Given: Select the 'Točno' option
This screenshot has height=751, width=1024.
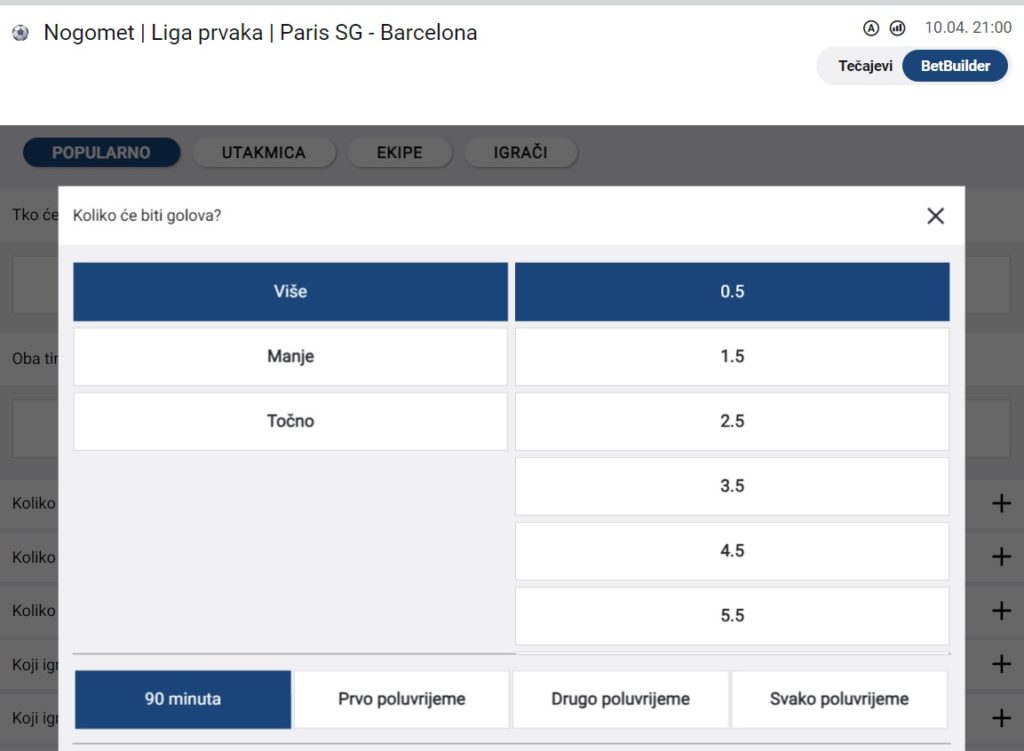Looking at the screenshot, I should [290, 421].
